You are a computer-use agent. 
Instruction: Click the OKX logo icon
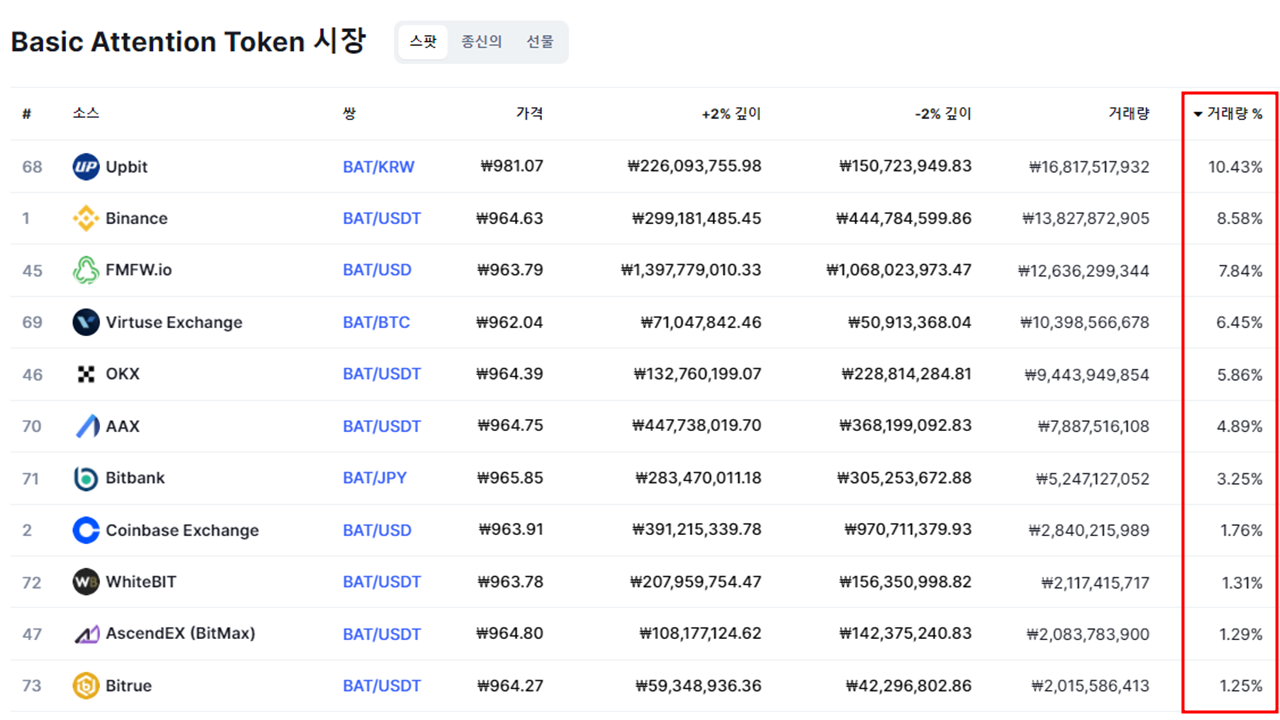pos(86,374)
